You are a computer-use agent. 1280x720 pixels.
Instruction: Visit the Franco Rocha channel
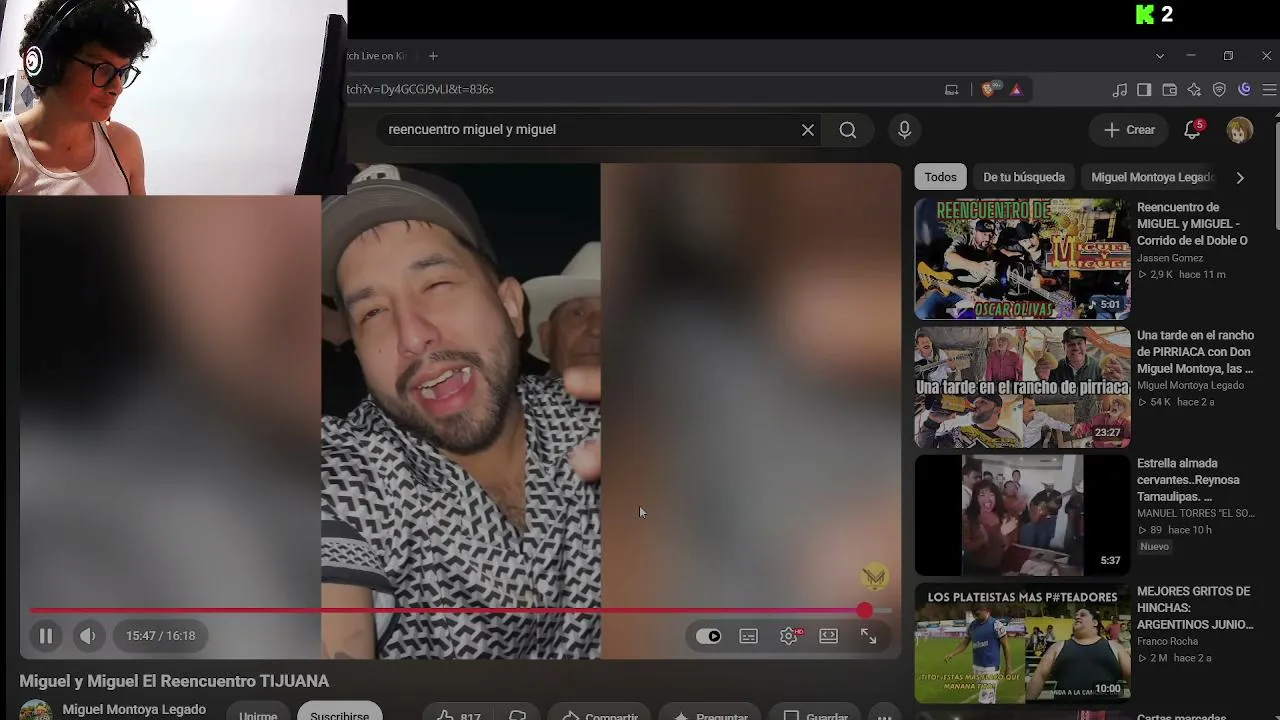[x=1168, y=642]
